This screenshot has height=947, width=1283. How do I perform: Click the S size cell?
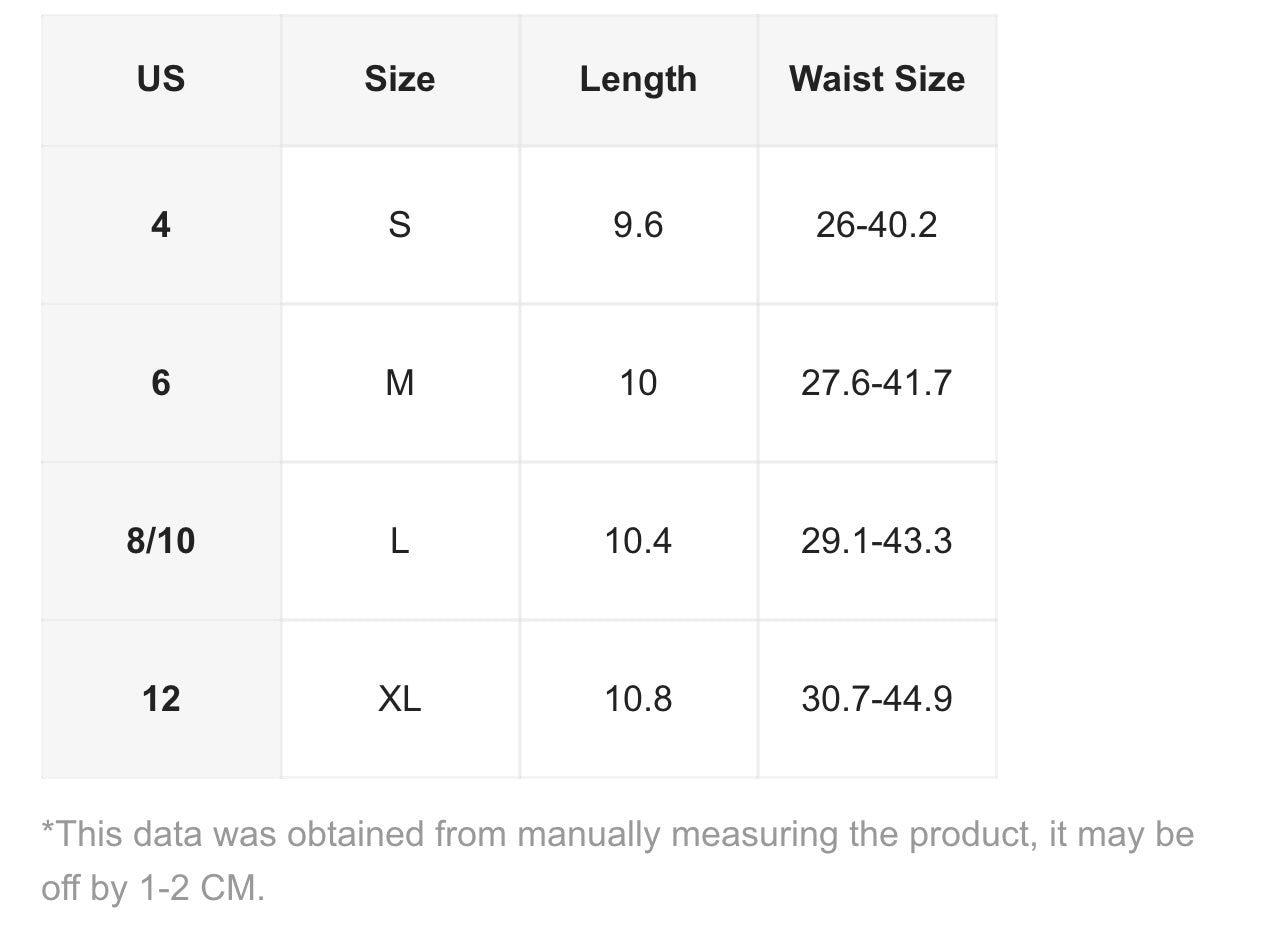click(400, 225)
